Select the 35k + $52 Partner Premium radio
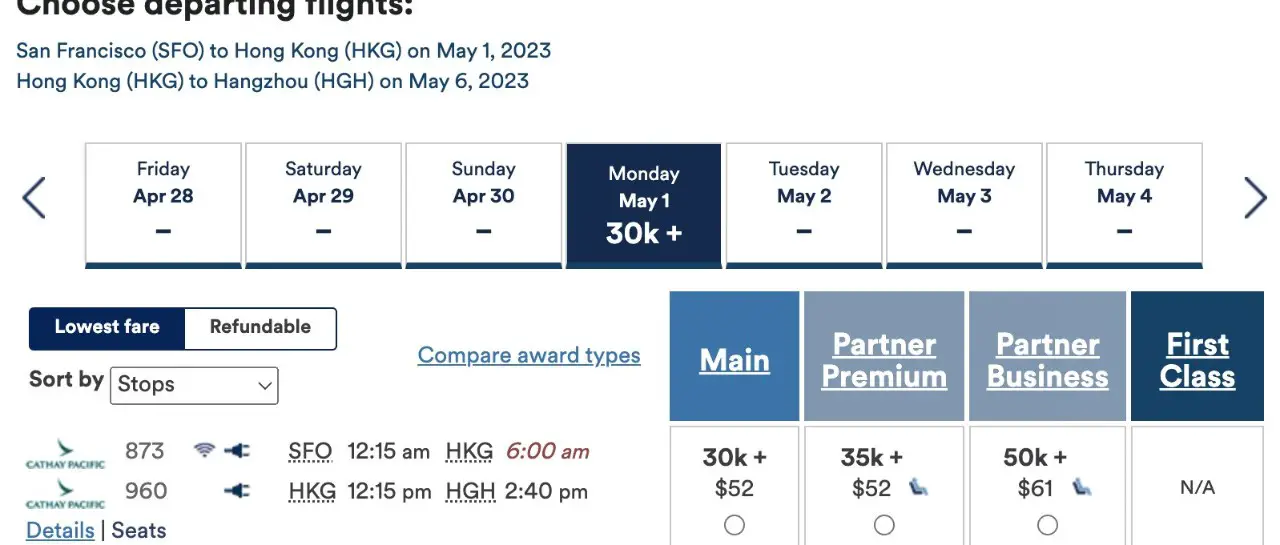 click(x=884, y=525)
